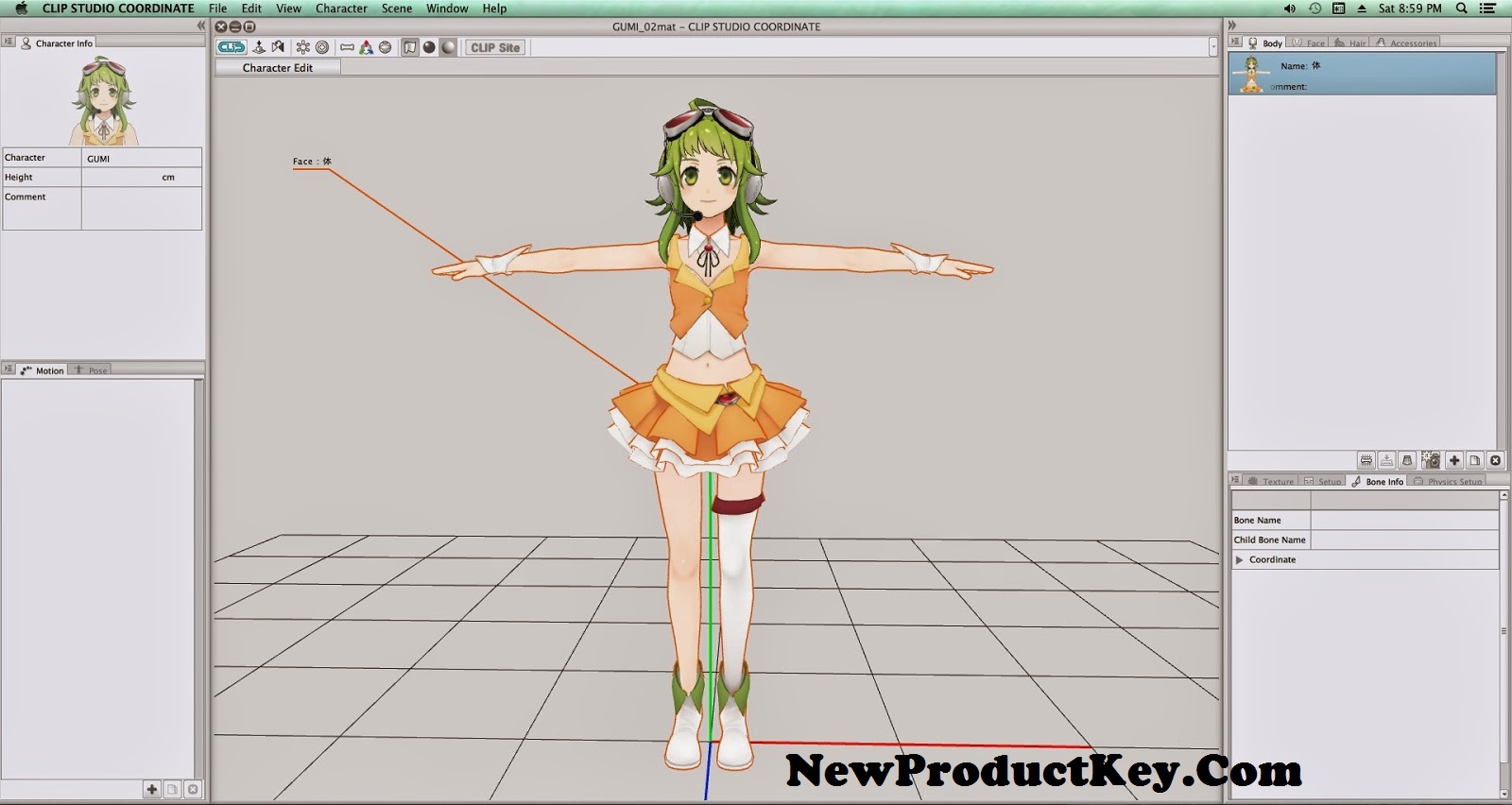Open the Character menu
This screenshot has width=1512, height=805.
[341, 9]
